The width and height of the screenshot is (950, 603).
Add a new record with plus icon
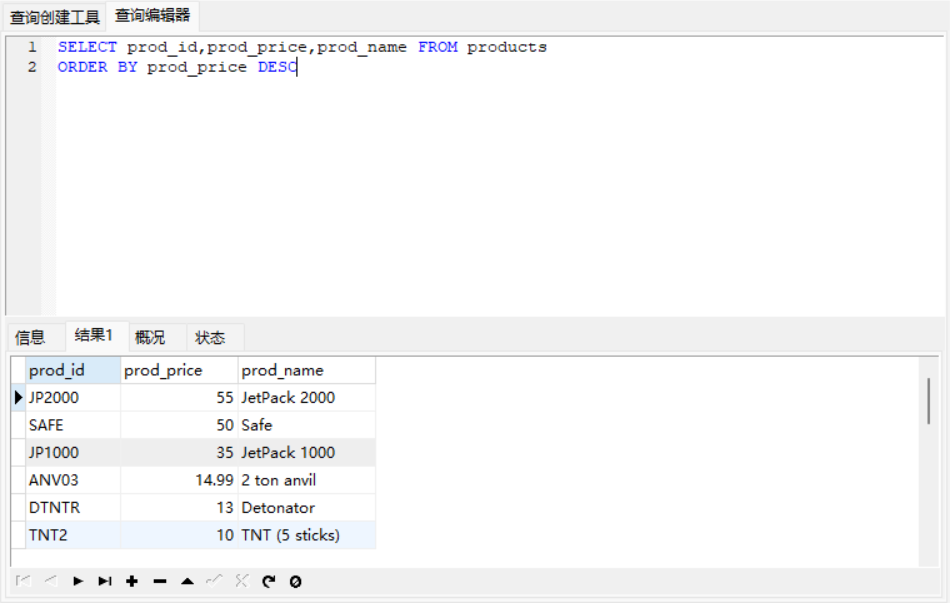(x=132, y=581)
